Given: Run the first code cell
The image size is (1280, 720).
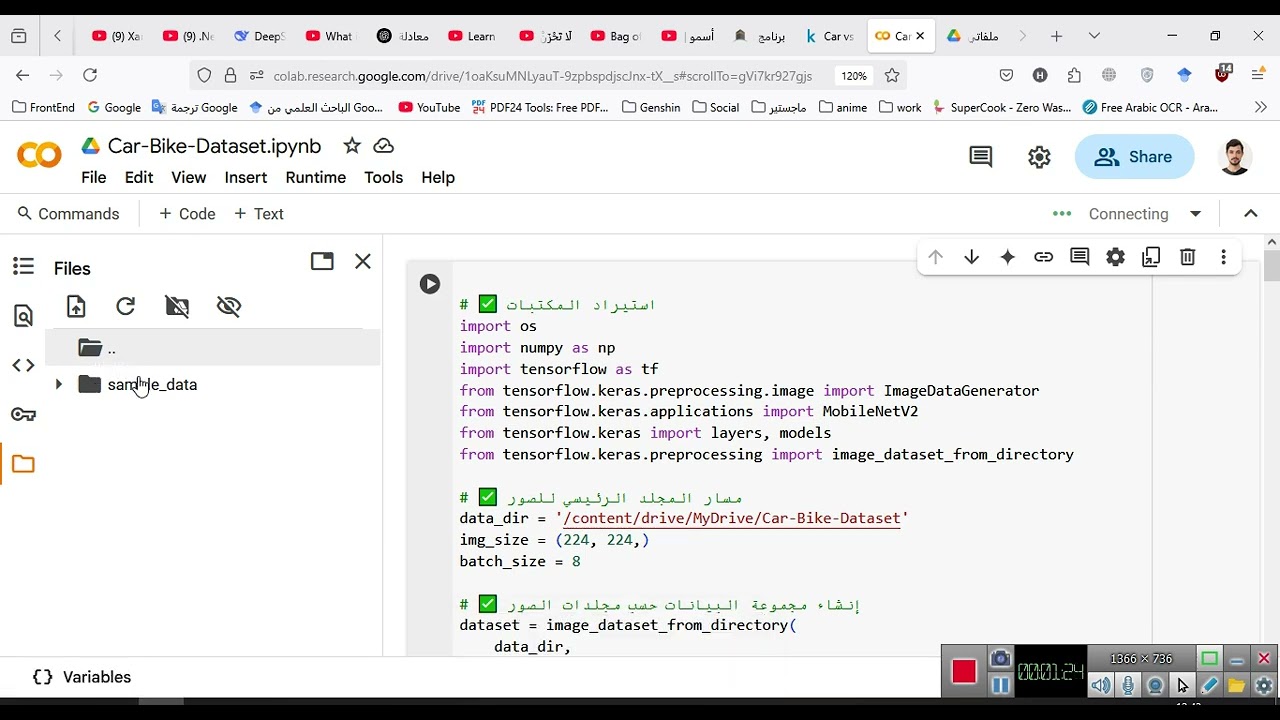Looking at the screenshot, I should point(430,284).
